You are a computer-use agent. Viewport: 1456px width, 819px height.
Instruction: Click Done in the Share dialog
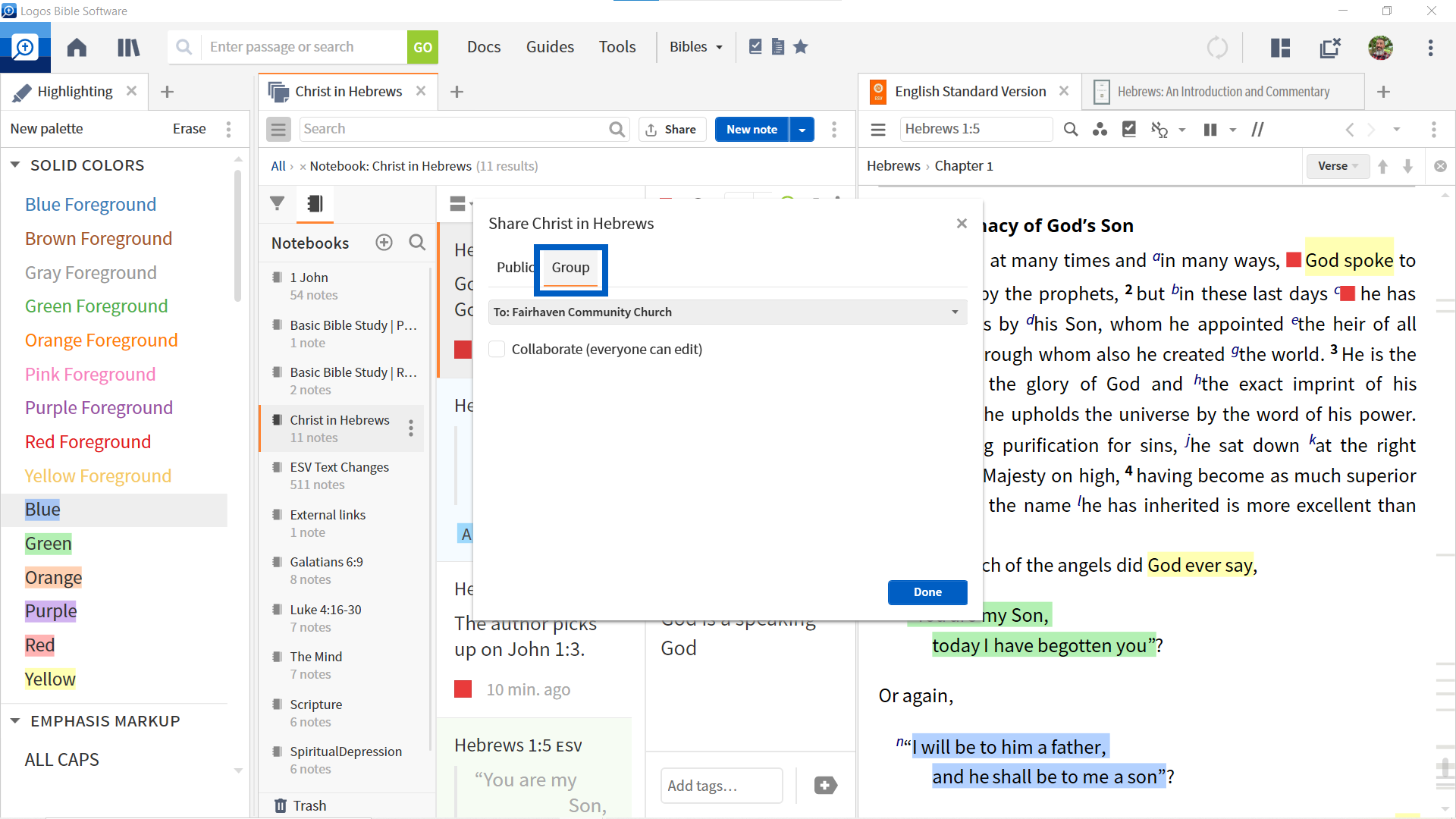pyautogui.click(x=927, y=592)
